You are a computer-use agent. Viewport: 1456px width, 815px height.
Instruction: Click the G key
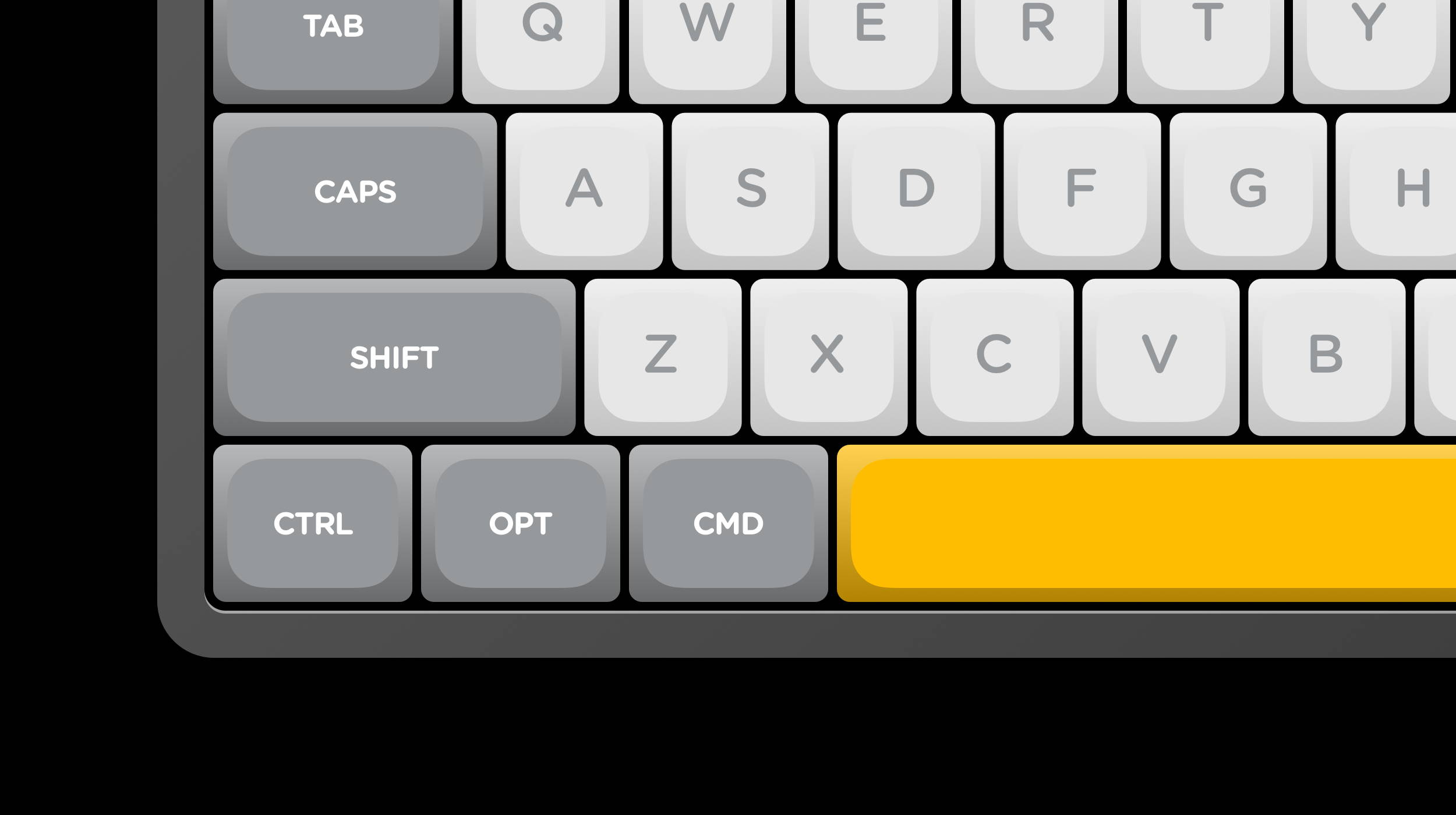(1248, 191)
